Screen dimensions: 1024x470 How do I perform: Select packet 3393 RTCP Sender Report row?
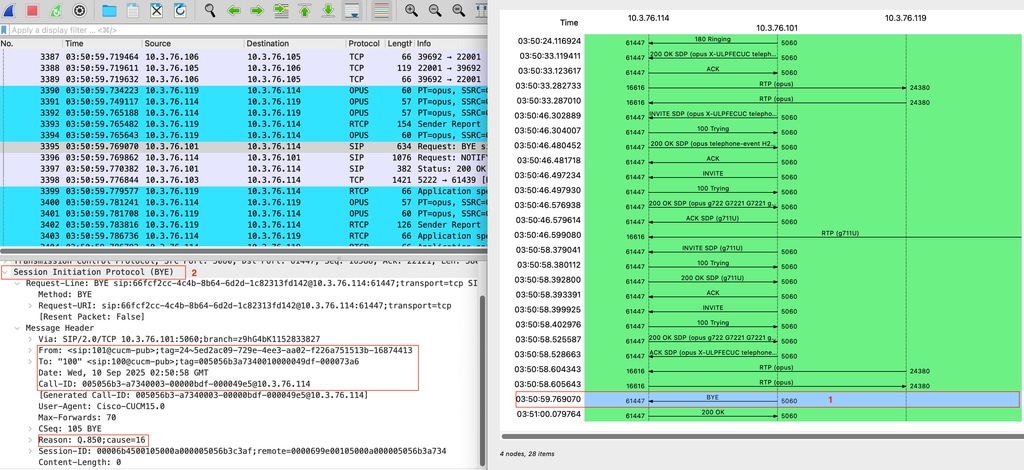pyautogui.click(x=244, y=124)
